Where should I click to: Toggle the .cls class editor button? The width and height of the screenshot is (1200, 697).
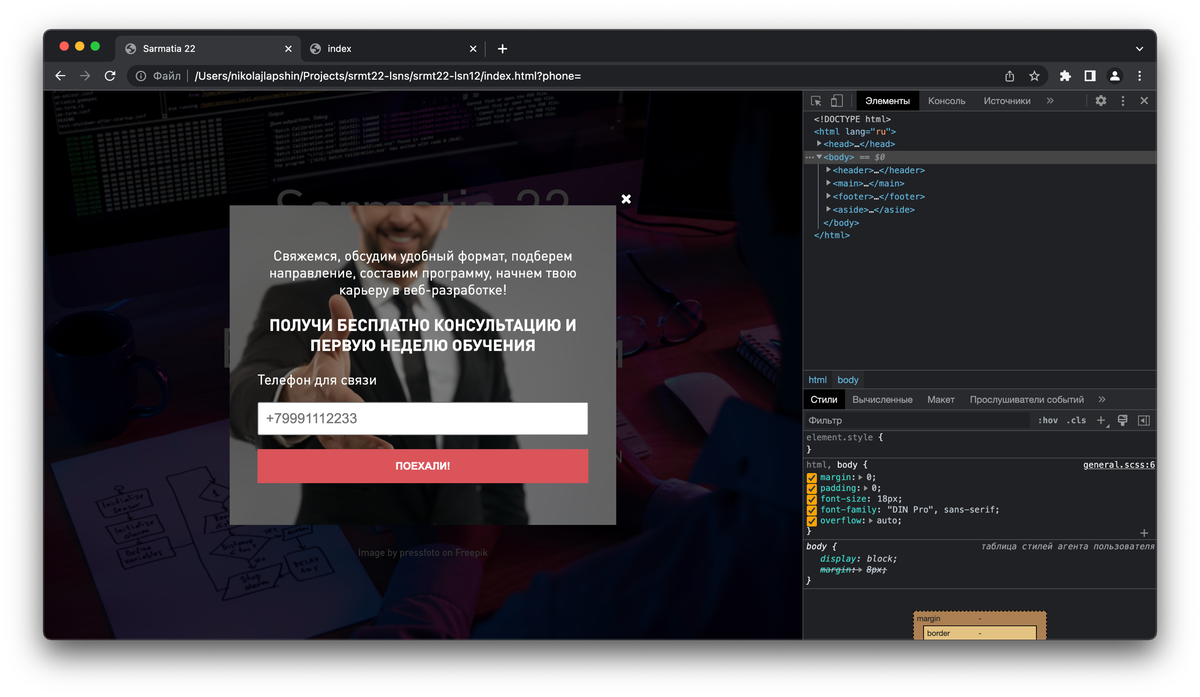[x=1076, y=421]
